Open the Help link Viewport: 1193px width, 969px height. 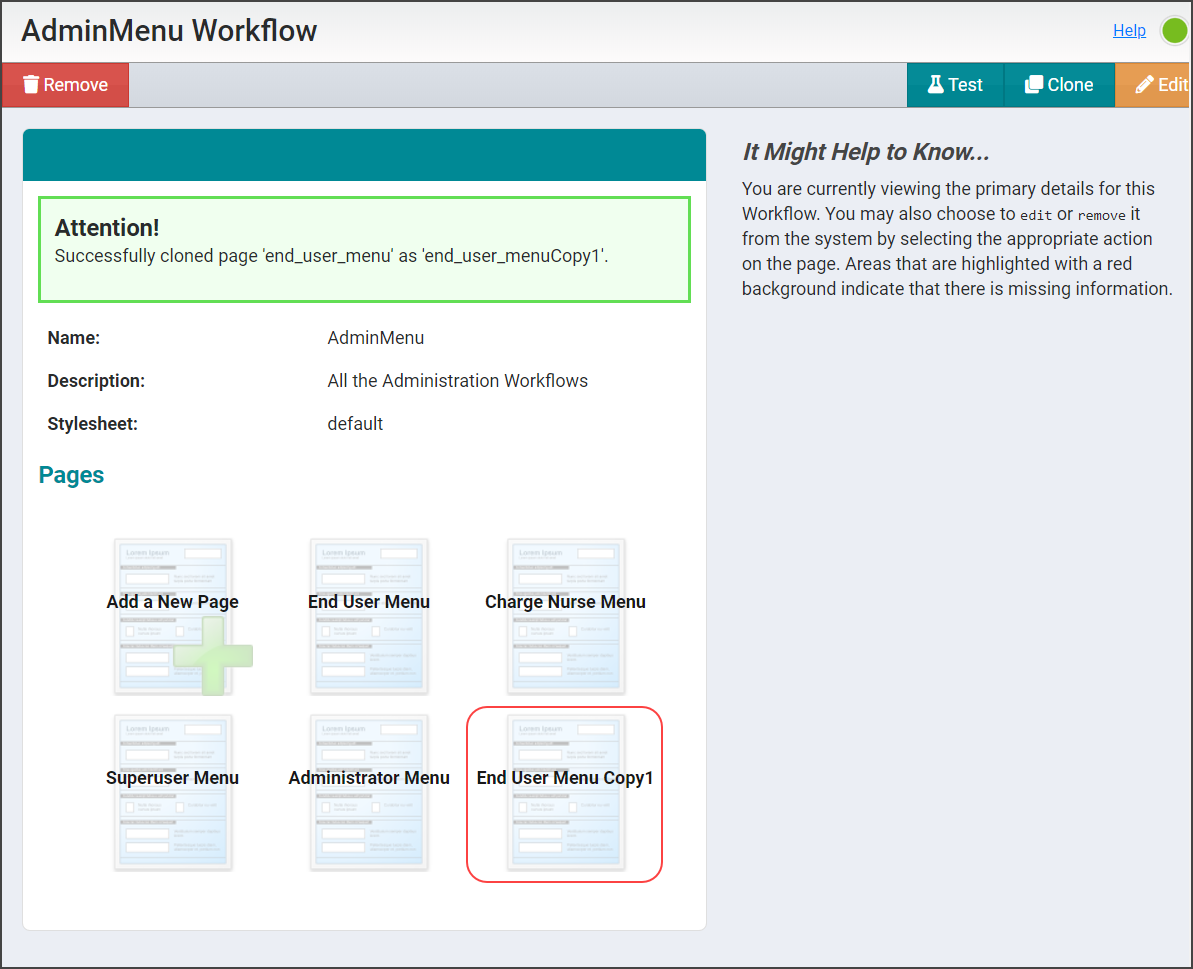pyautogui.click(x=1129, y=31)
